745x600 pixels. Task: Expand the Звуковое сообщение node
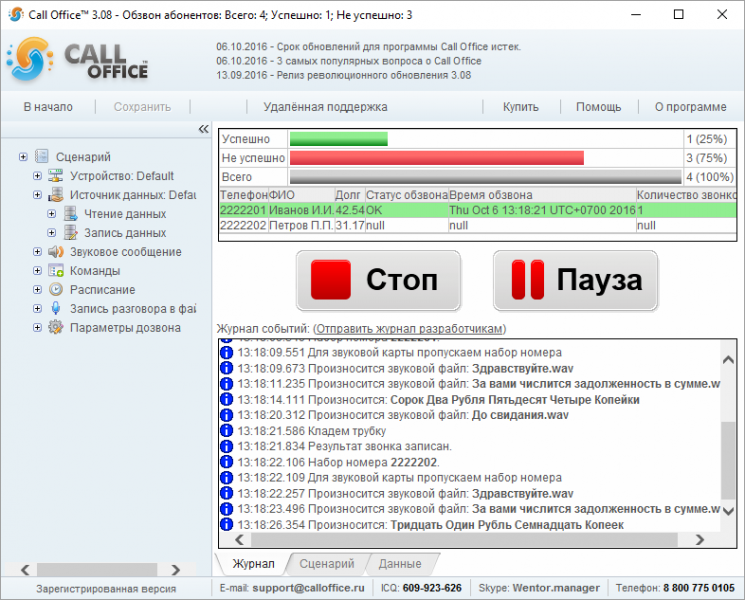tap(37, 252)
